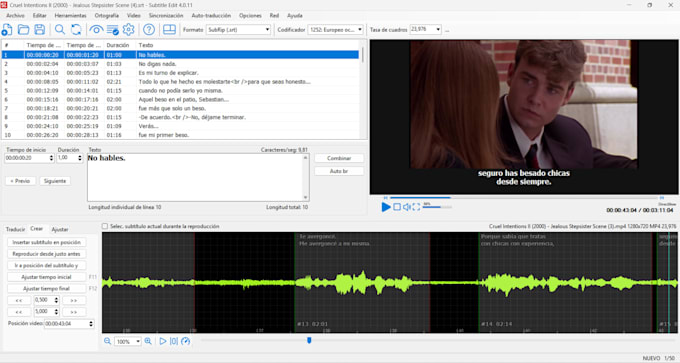Image resolution: width=680 pixels, height=363 pixels.
Task: Open Settings gear in toolbar
Action: 128,29
